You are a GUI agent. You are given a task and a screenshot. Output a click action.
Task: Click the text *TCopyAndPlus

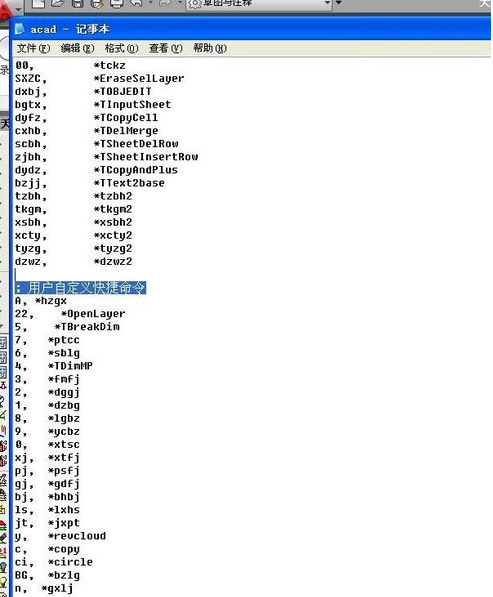[136, 170]
